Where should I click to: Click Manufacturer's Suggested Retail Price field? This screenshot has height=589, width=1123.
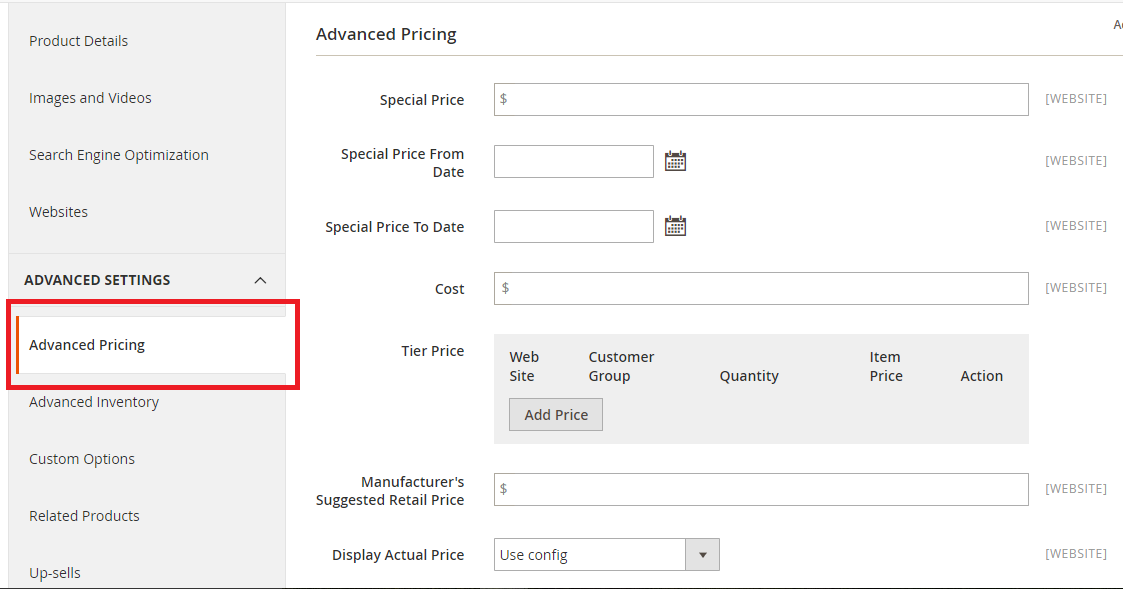(x=760, y=489)
